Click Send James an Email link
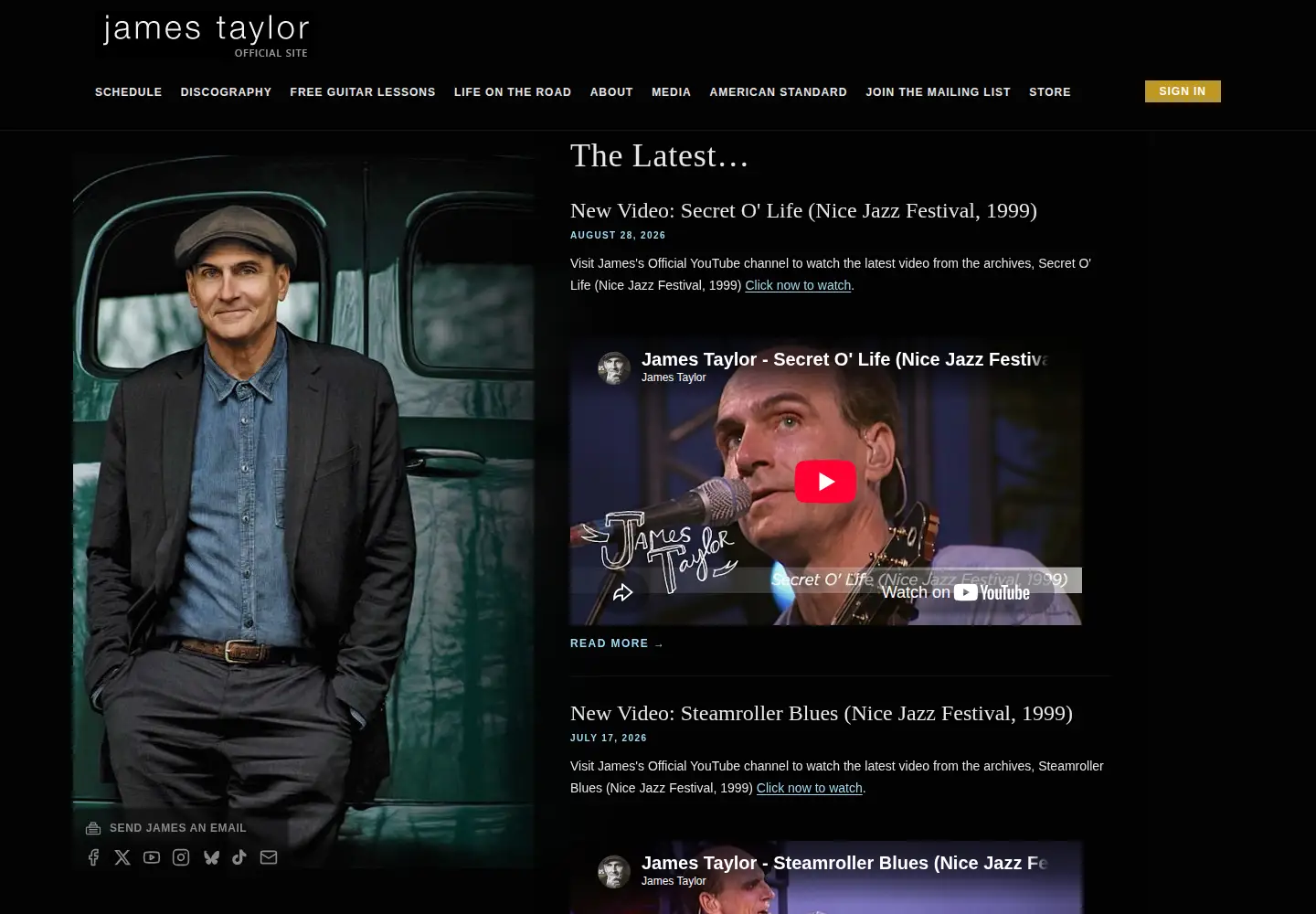This screenshot has height=914, width=1316. click(178, 828)
